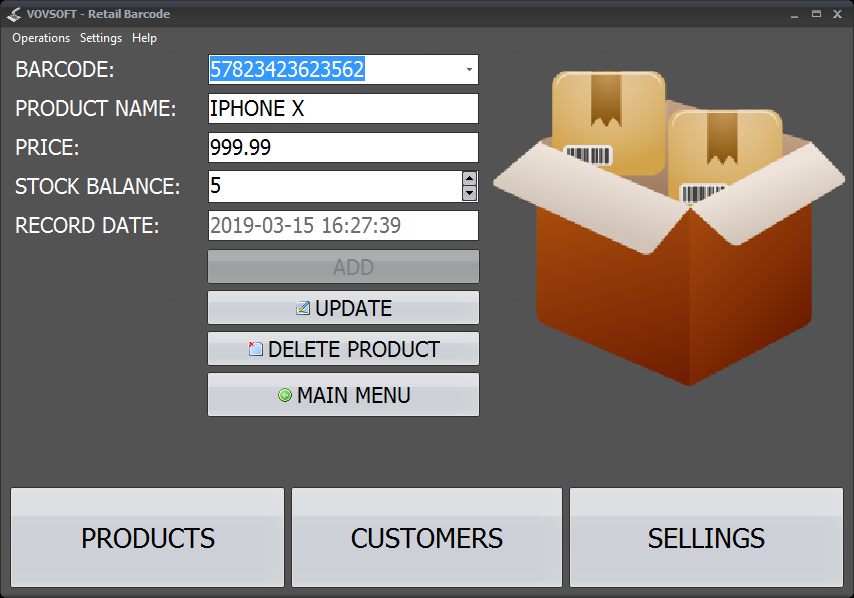
Task: Open the Operations menu
Action: (40, 38)
